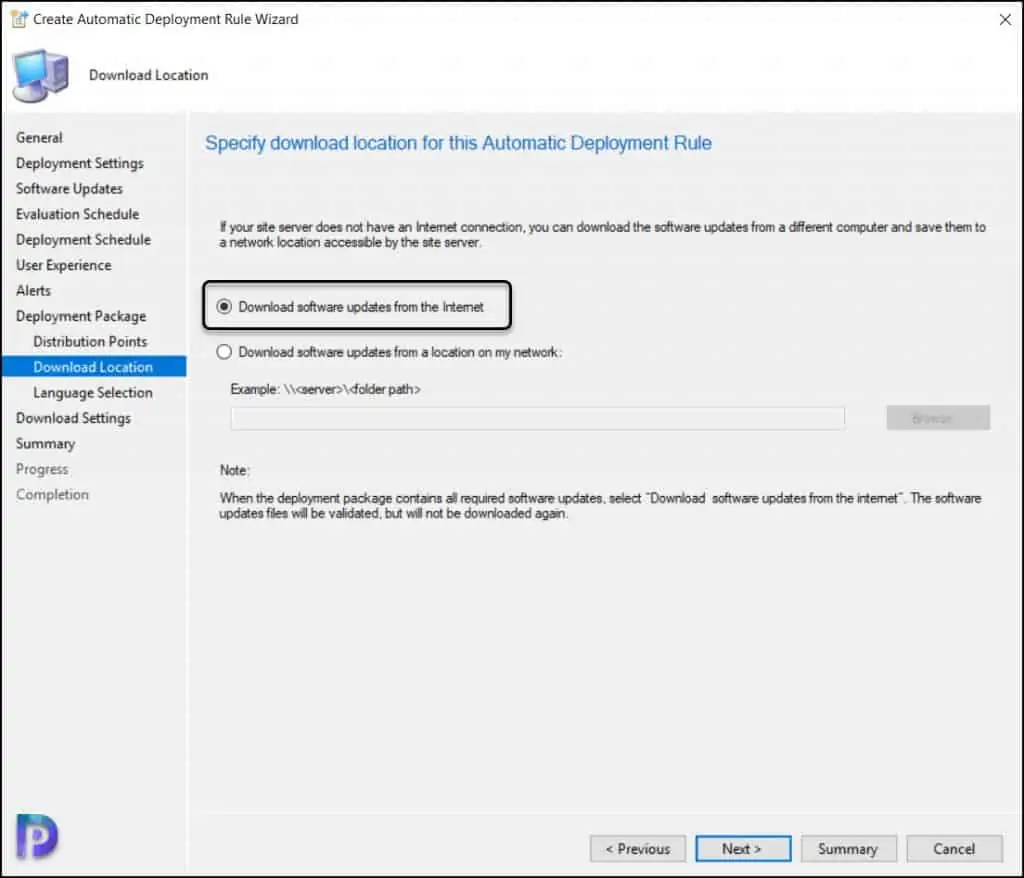This screenshot has height=878, width=1024.
Task: Close the wizard window
Action: (x=1004, y=19)
